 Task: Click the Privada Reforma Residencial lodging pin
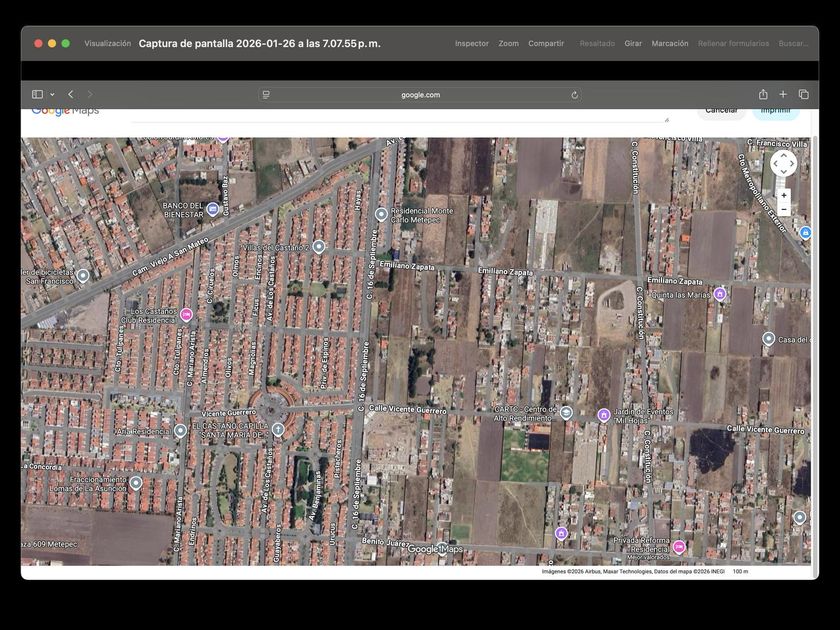pos(679,547)
